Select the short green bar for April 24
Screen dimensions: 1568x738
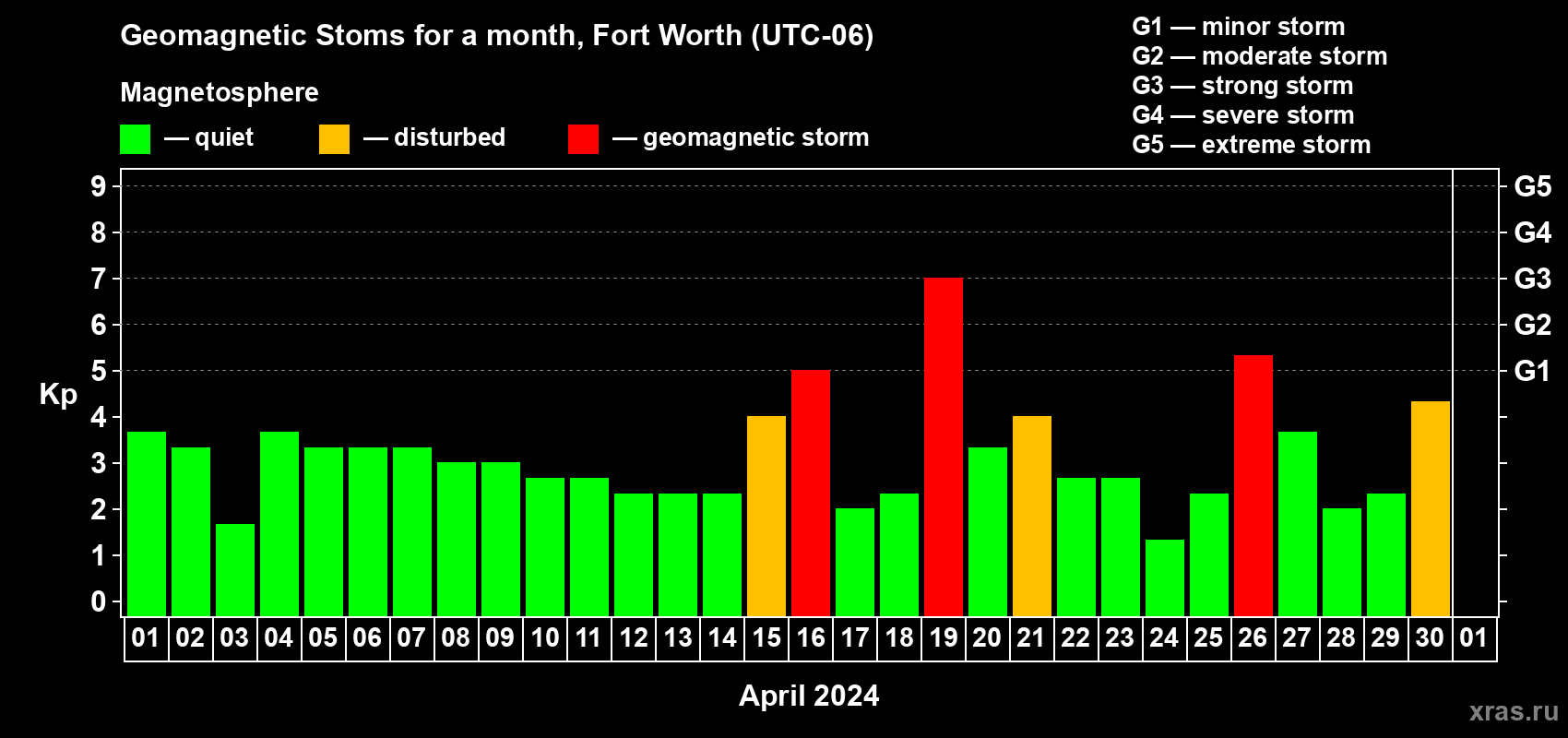tap(1165, 578)
